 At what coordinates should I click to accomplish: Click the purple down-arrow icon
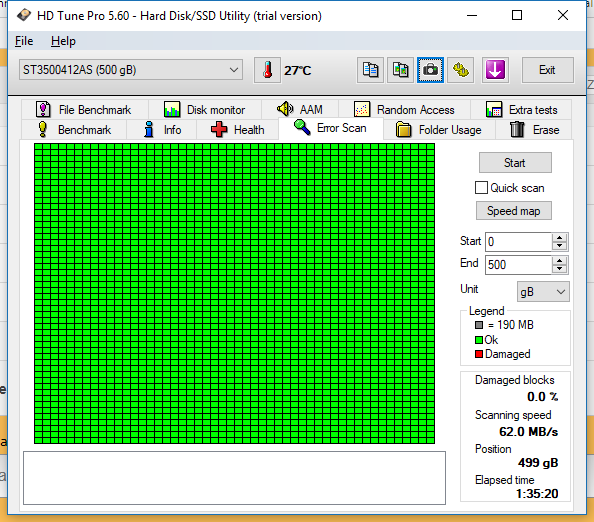click(495, 70)
